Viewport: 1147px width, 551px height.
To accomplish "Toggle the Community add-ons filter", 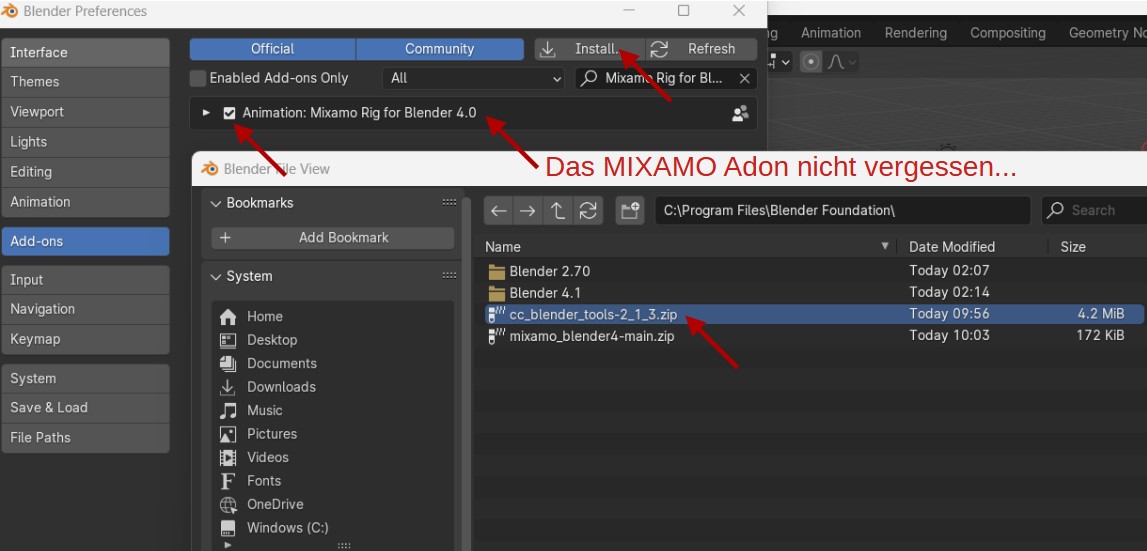I will click(x=440, y=49).
